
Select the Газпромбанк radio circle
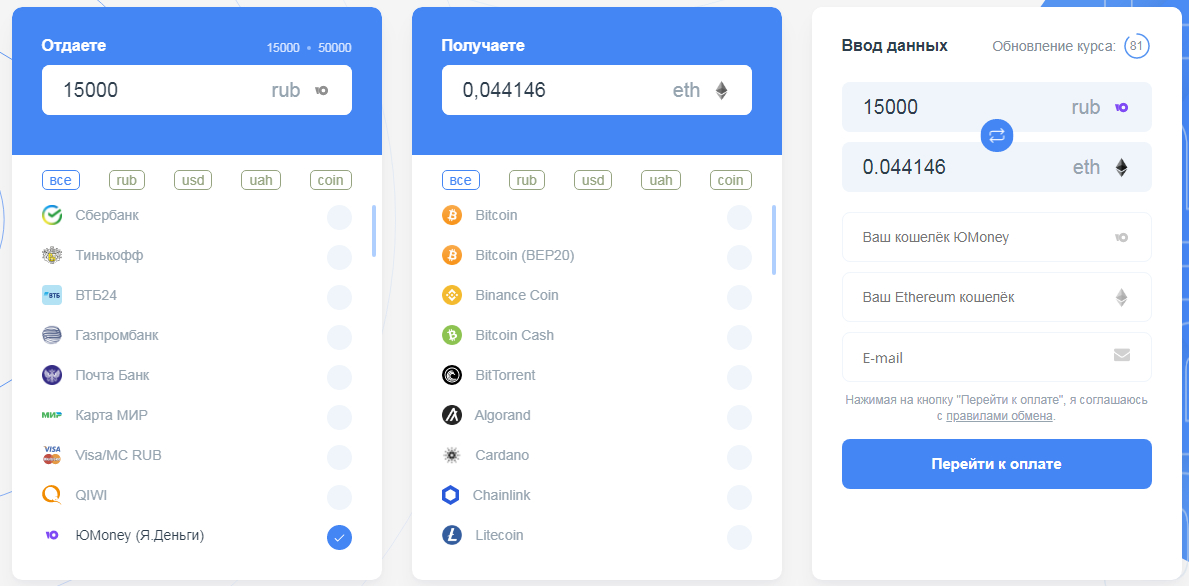(x=340, y=337)
